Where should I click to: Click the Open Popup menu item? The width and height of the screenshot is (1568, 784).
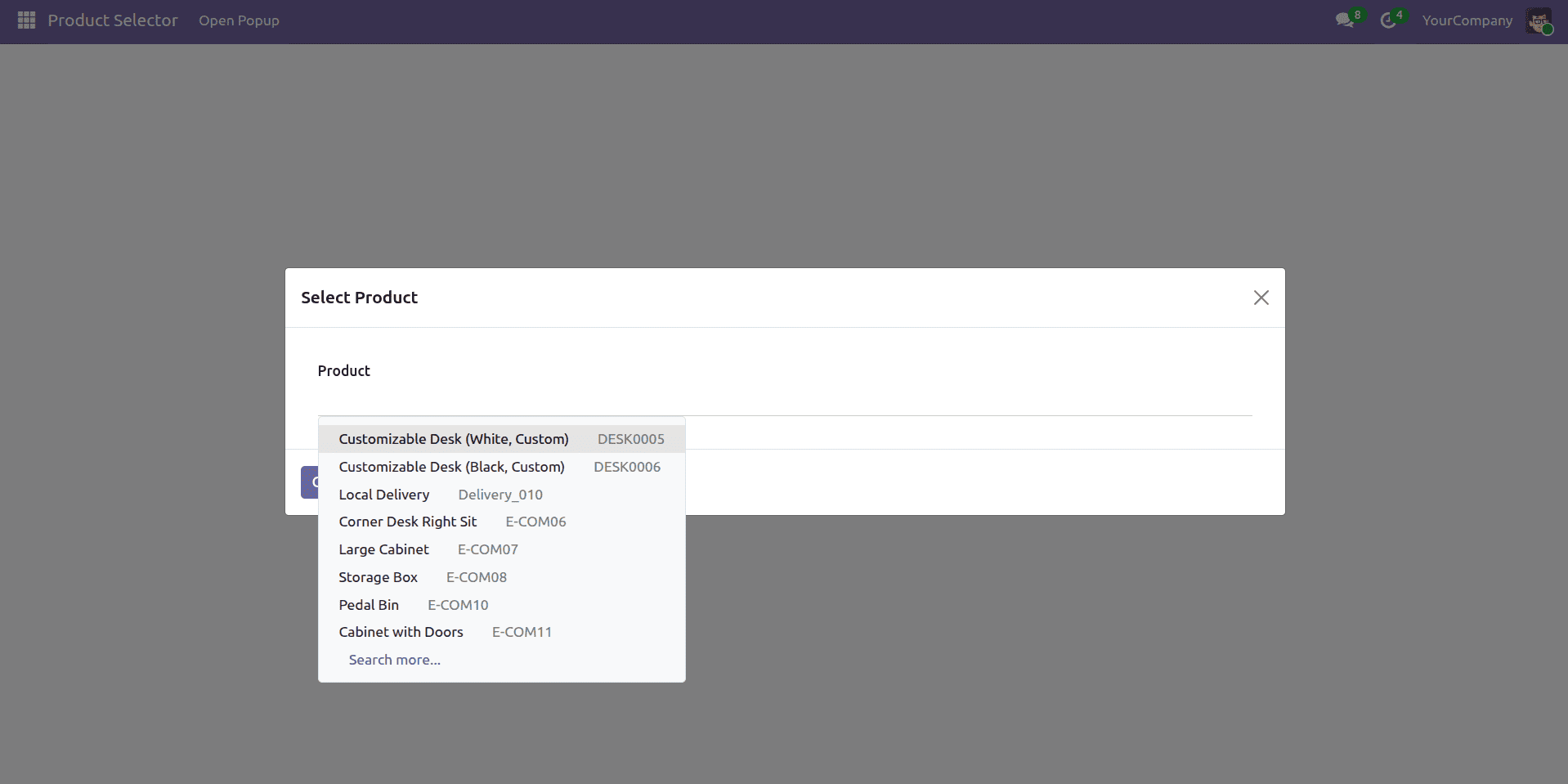239,20
